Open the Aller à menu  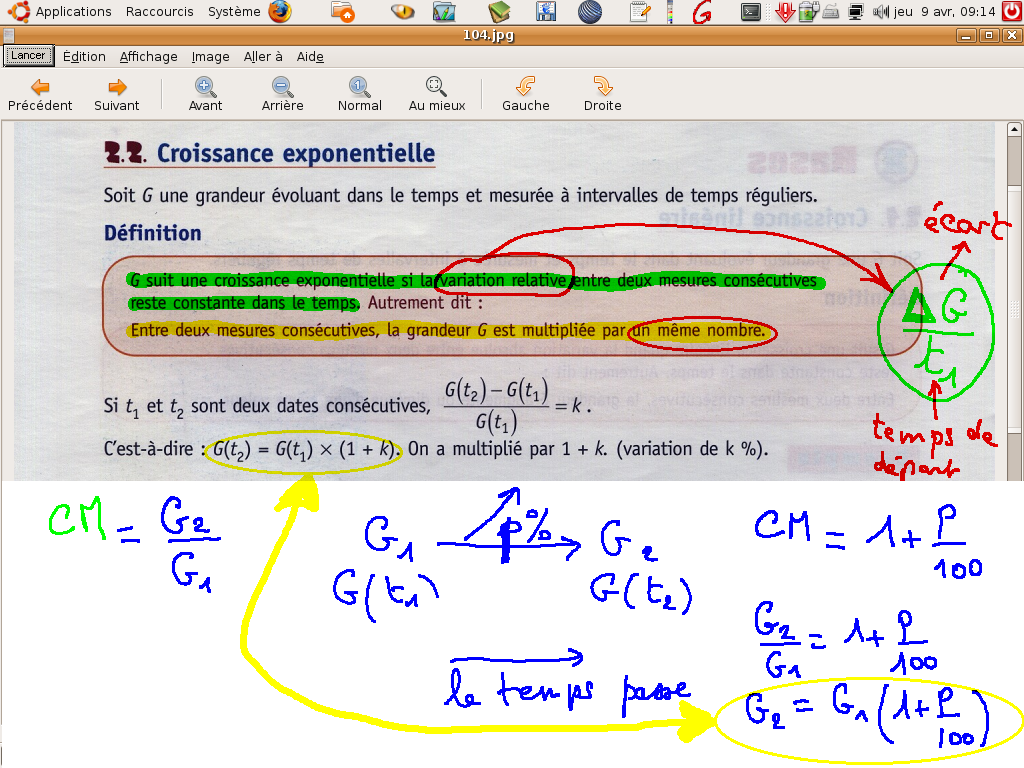(x=263, y=57)
